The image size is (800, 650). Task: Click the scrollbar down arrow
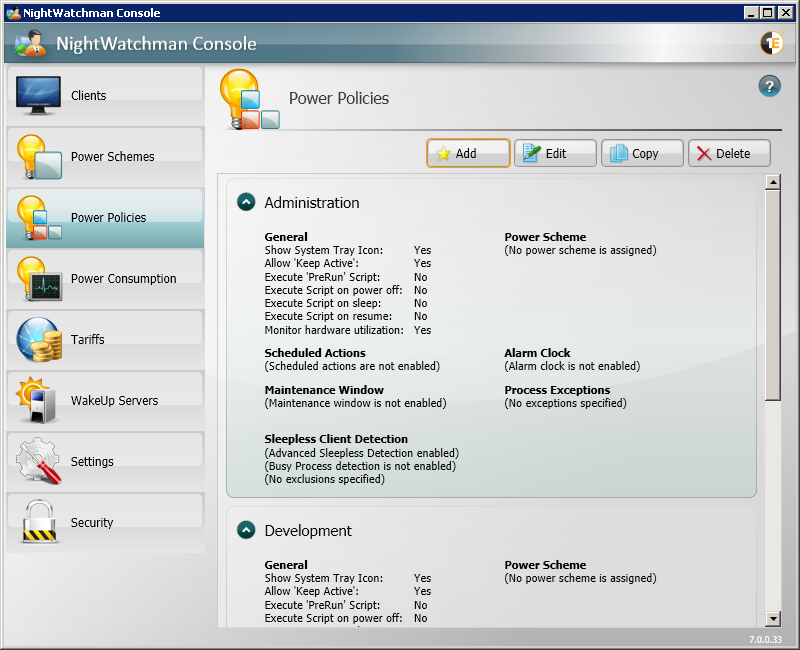click(772, 619)
